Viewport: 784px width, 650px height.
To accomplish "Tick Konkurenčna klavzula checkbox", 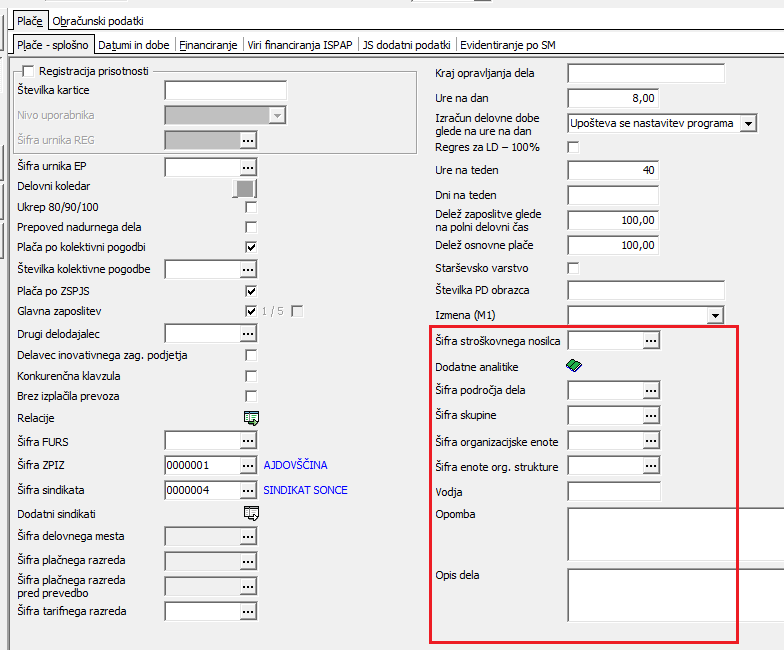I will click(251, 376).
